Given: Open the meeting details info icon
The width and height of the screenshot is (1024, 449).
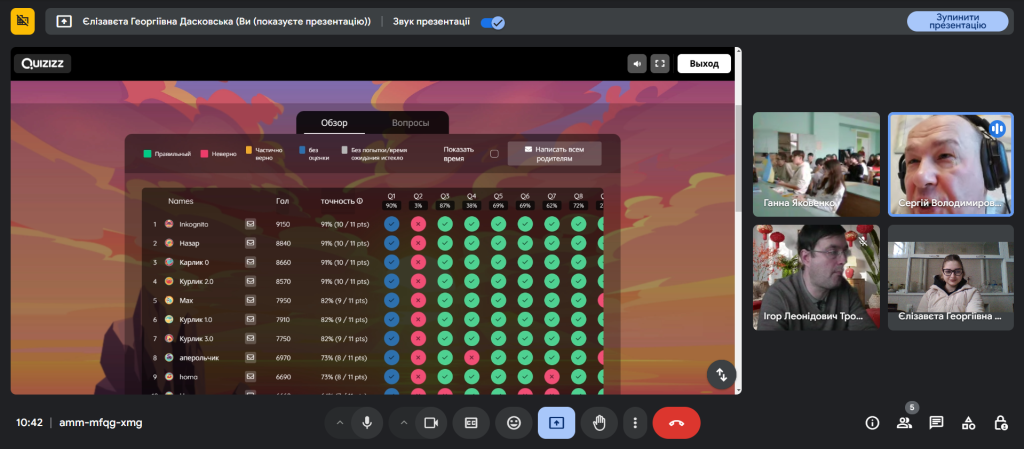Looking at the screenshot, I should click(x=872, y=423).
